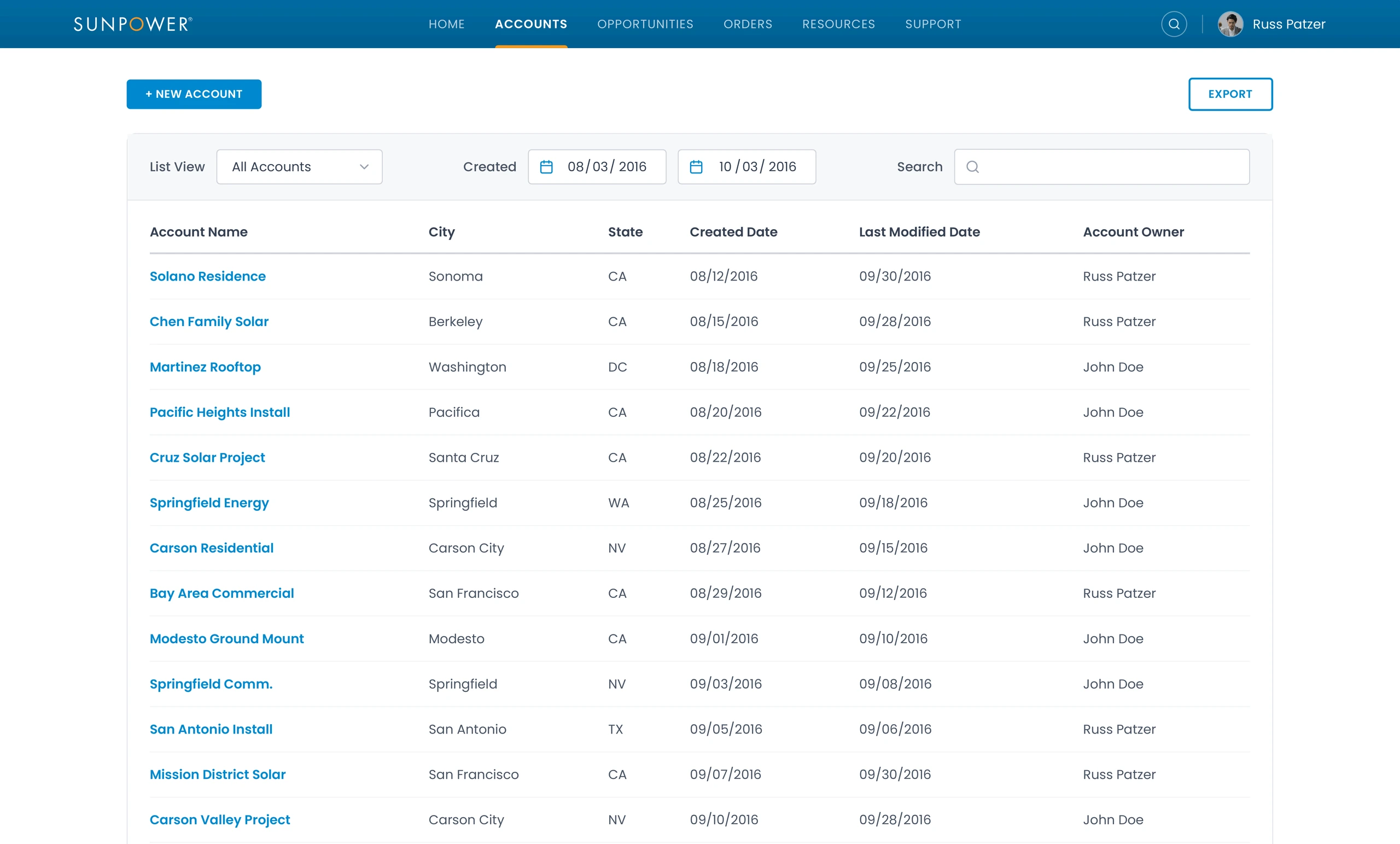Click the 08/03/2016 created start date field

tap(597, 166)
